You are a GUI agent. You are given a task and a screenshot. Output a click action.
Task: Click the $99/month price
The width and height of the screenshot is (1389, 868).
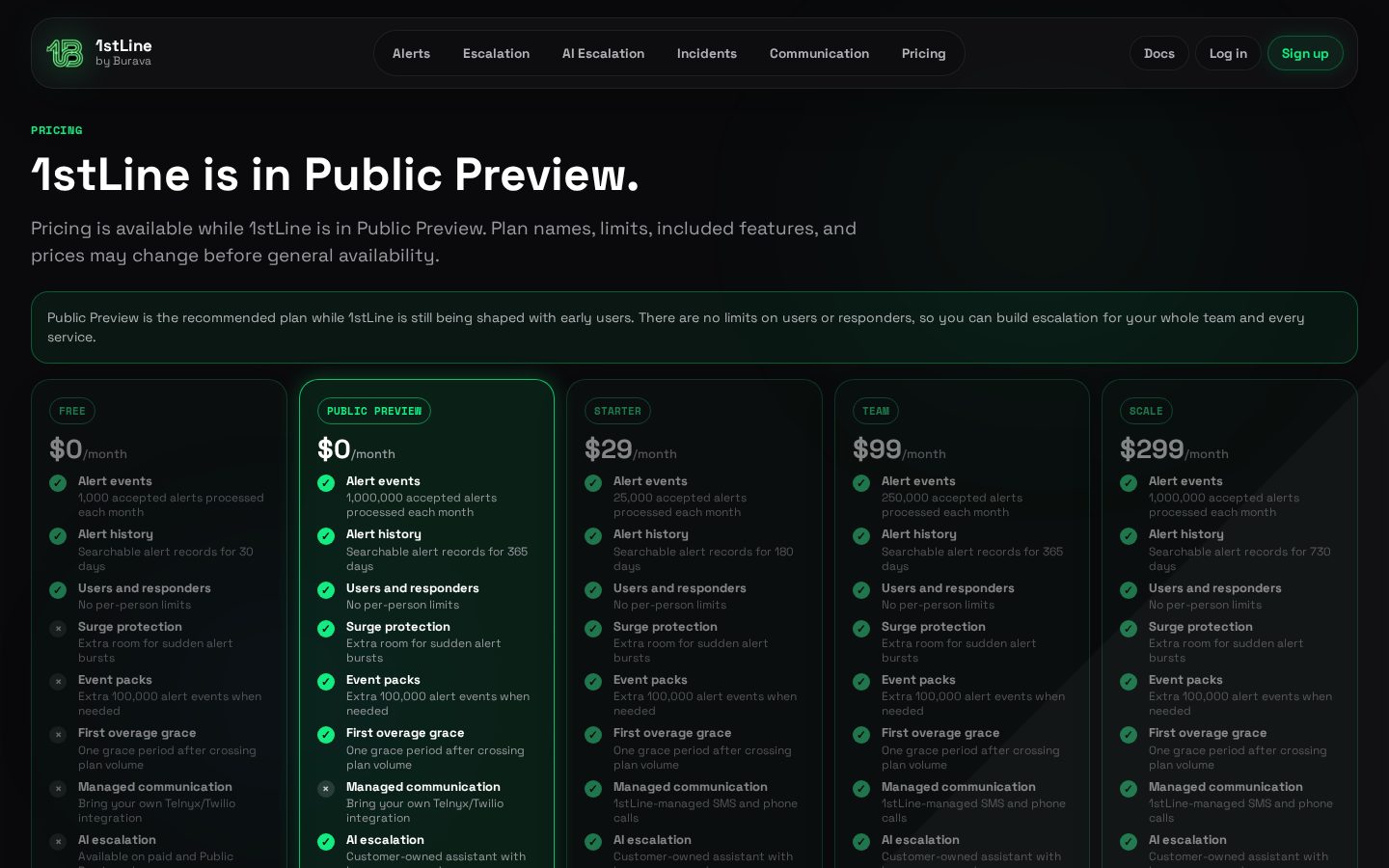click(x=899, y=449)
